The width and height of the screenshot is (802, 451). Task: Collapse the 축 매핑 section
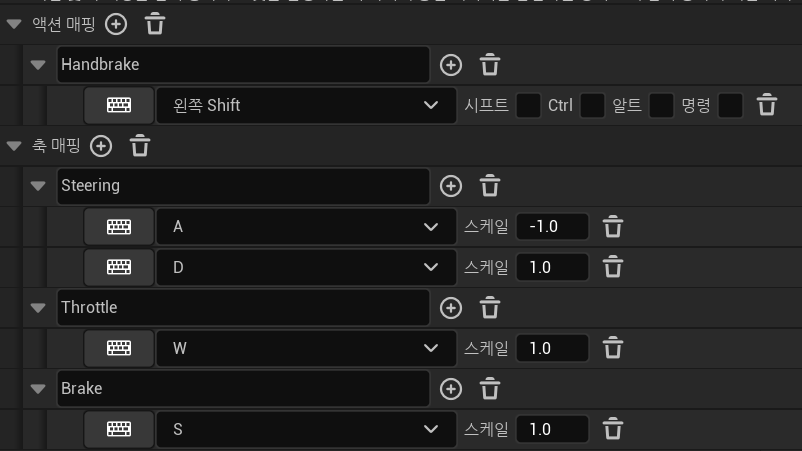click(x=14, y=146)
